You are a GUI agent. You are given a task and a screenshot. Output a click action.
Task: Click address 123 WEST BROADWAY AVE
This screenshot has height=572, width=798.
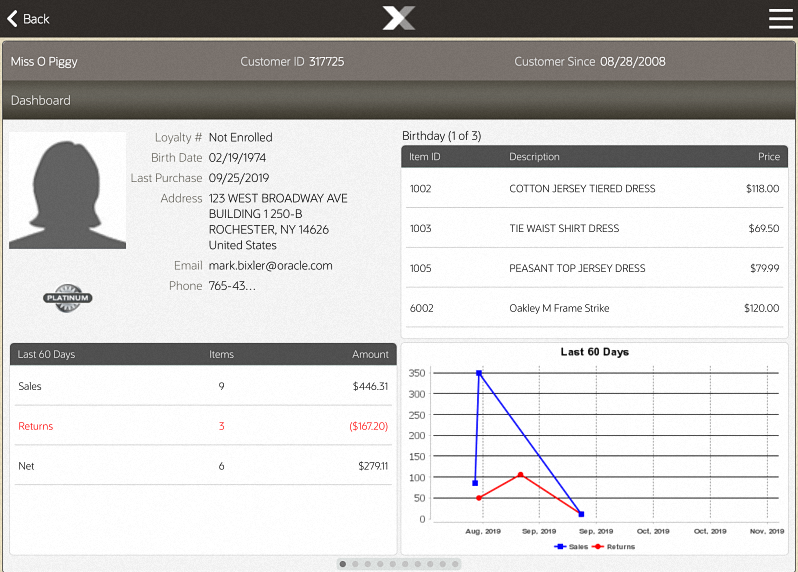coord(278,198)
